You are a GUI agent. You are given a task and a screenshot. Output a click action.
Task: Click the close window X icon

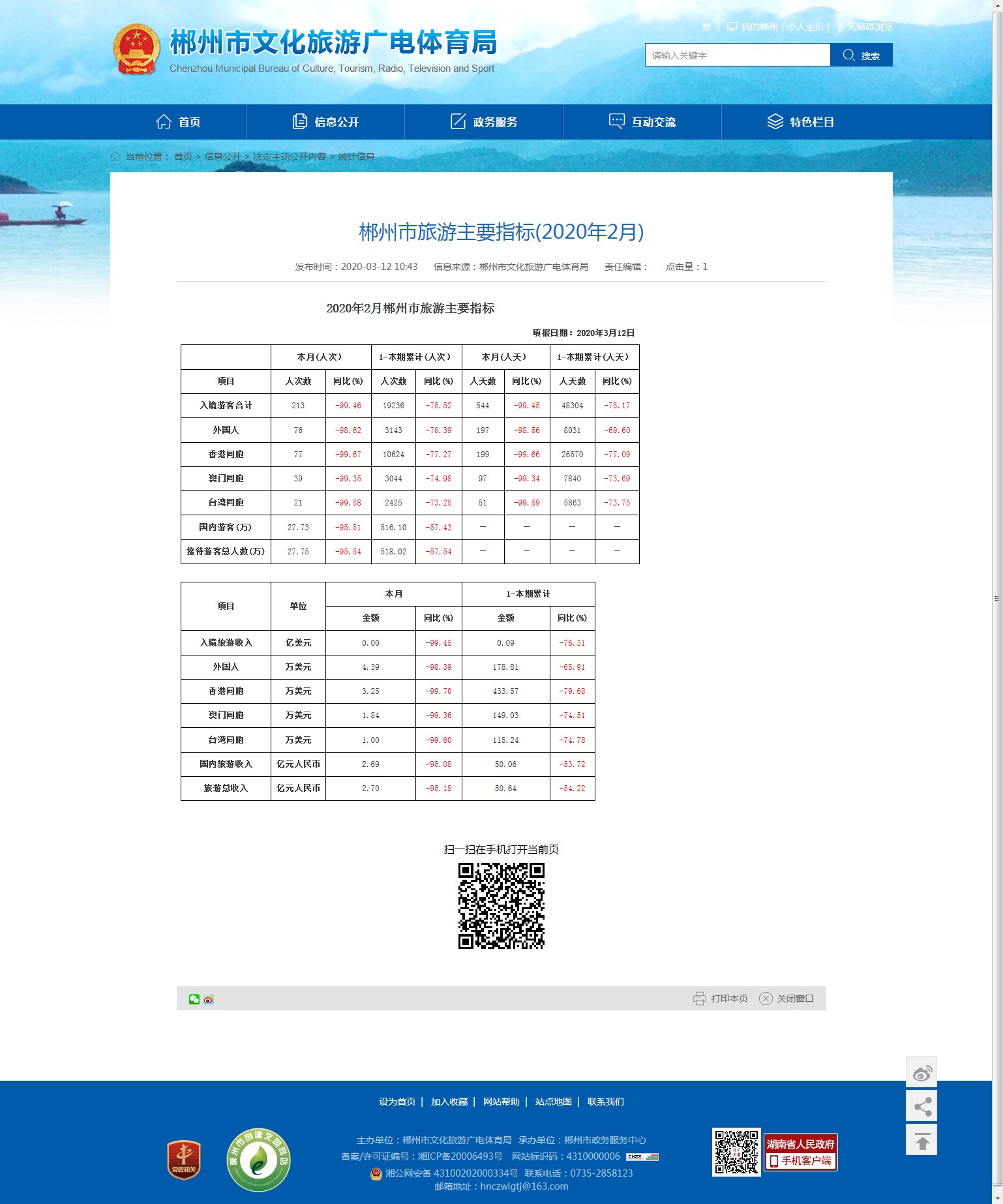click(766, 999)
